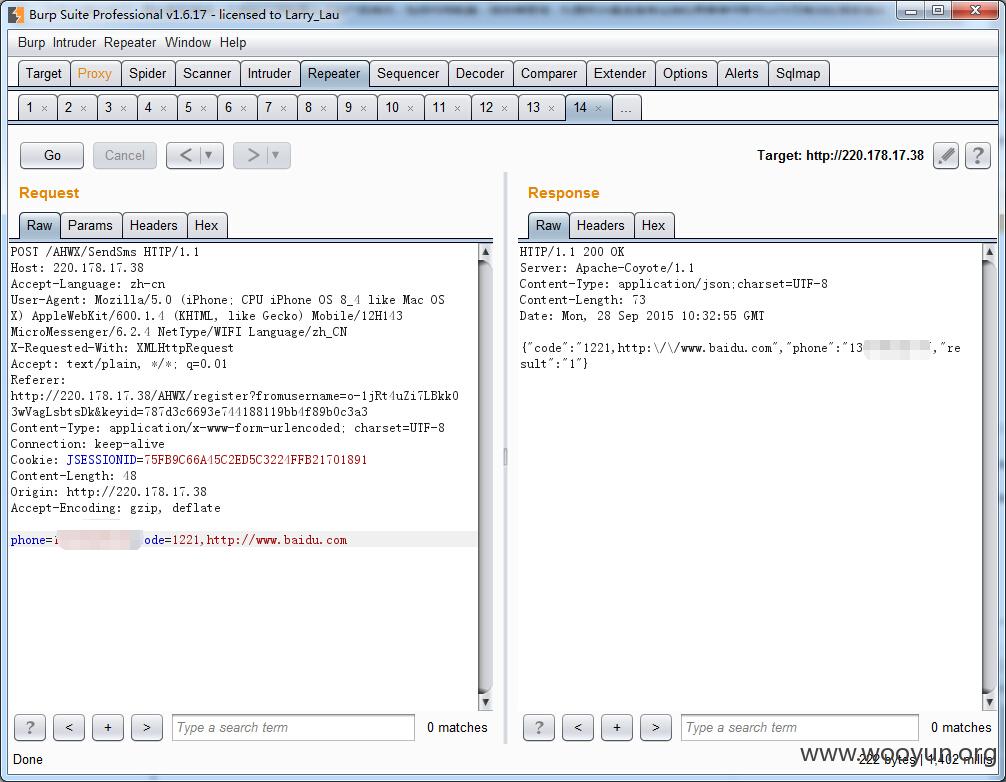Switch to the Proxy tab
This screenshot has width=1006, height=782.
[x=94, y=74]
